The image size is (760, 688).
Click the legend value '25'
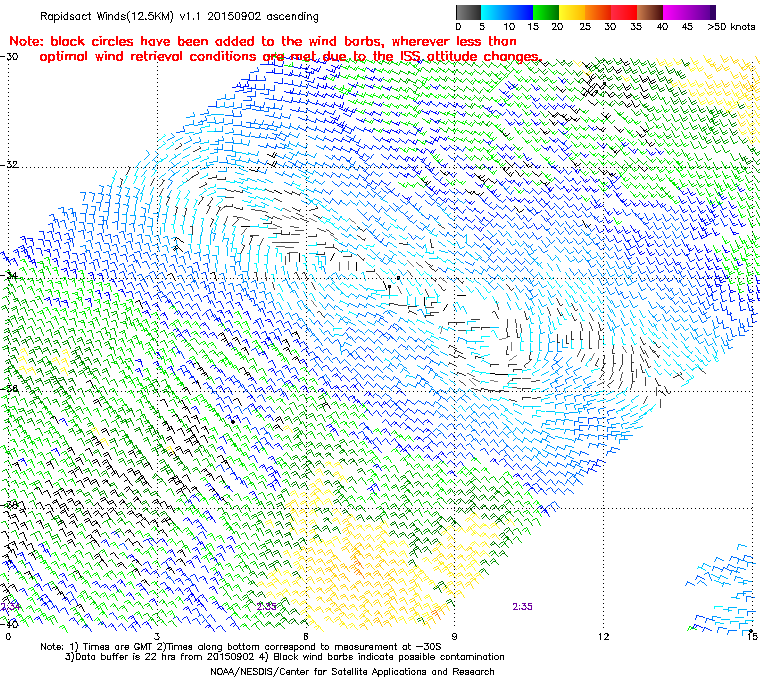coord(585,27)
